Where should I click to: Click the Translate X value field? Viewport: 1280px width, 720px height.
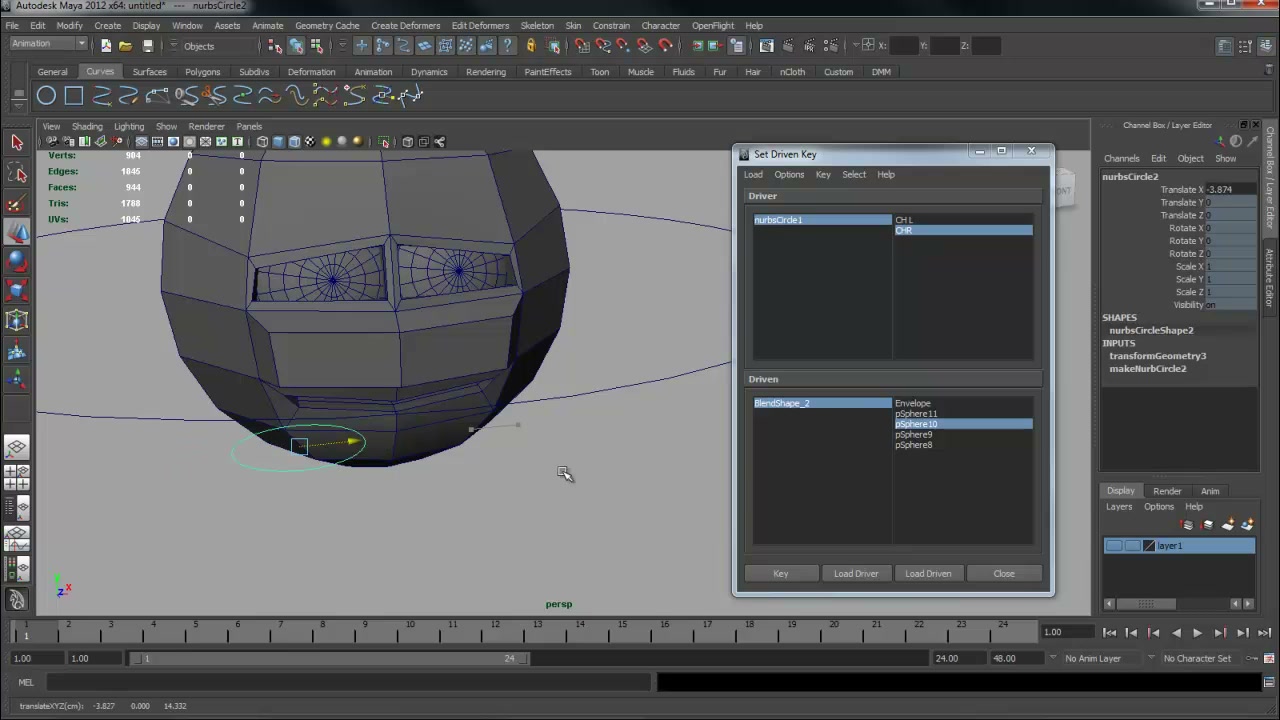(x=1230, y=190)
